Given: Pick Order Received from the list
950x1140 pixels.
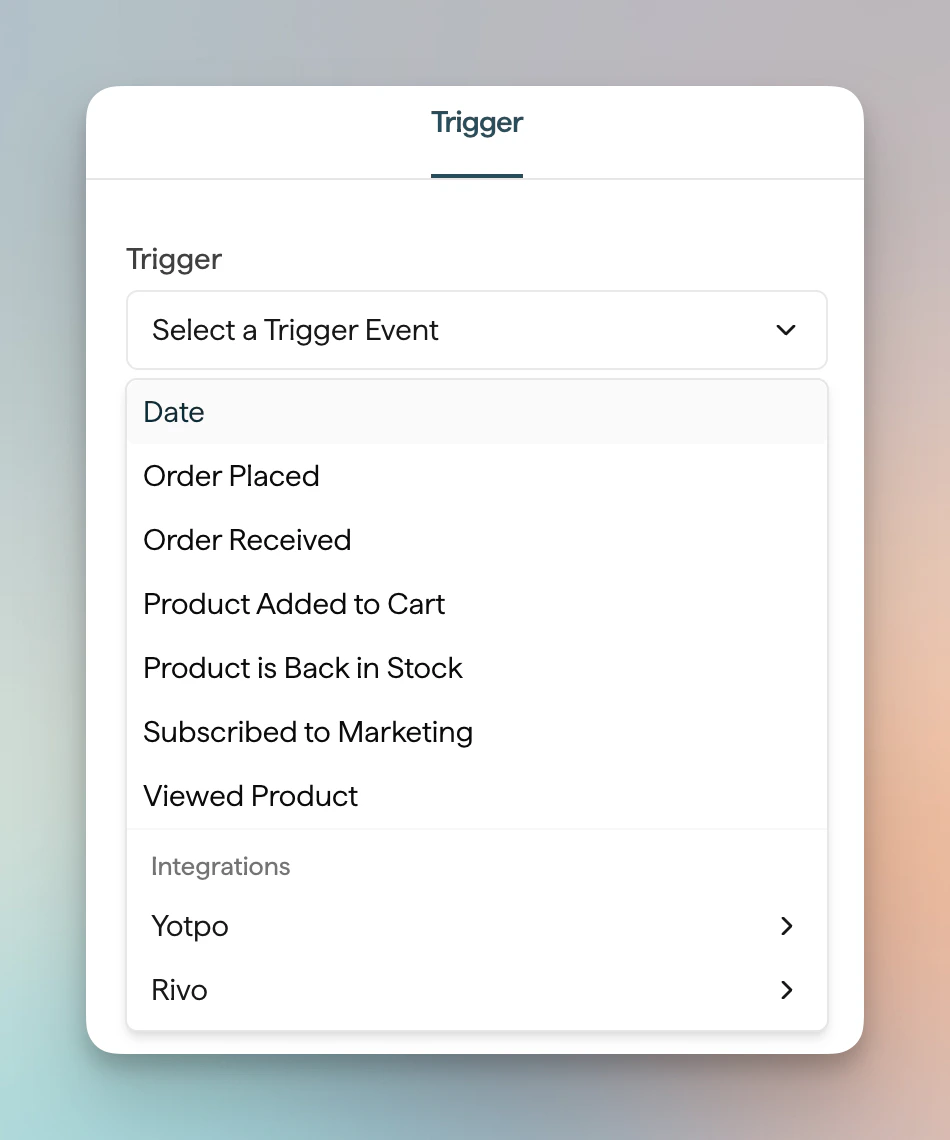Looking at the screenshot, I should coord(247,540).
